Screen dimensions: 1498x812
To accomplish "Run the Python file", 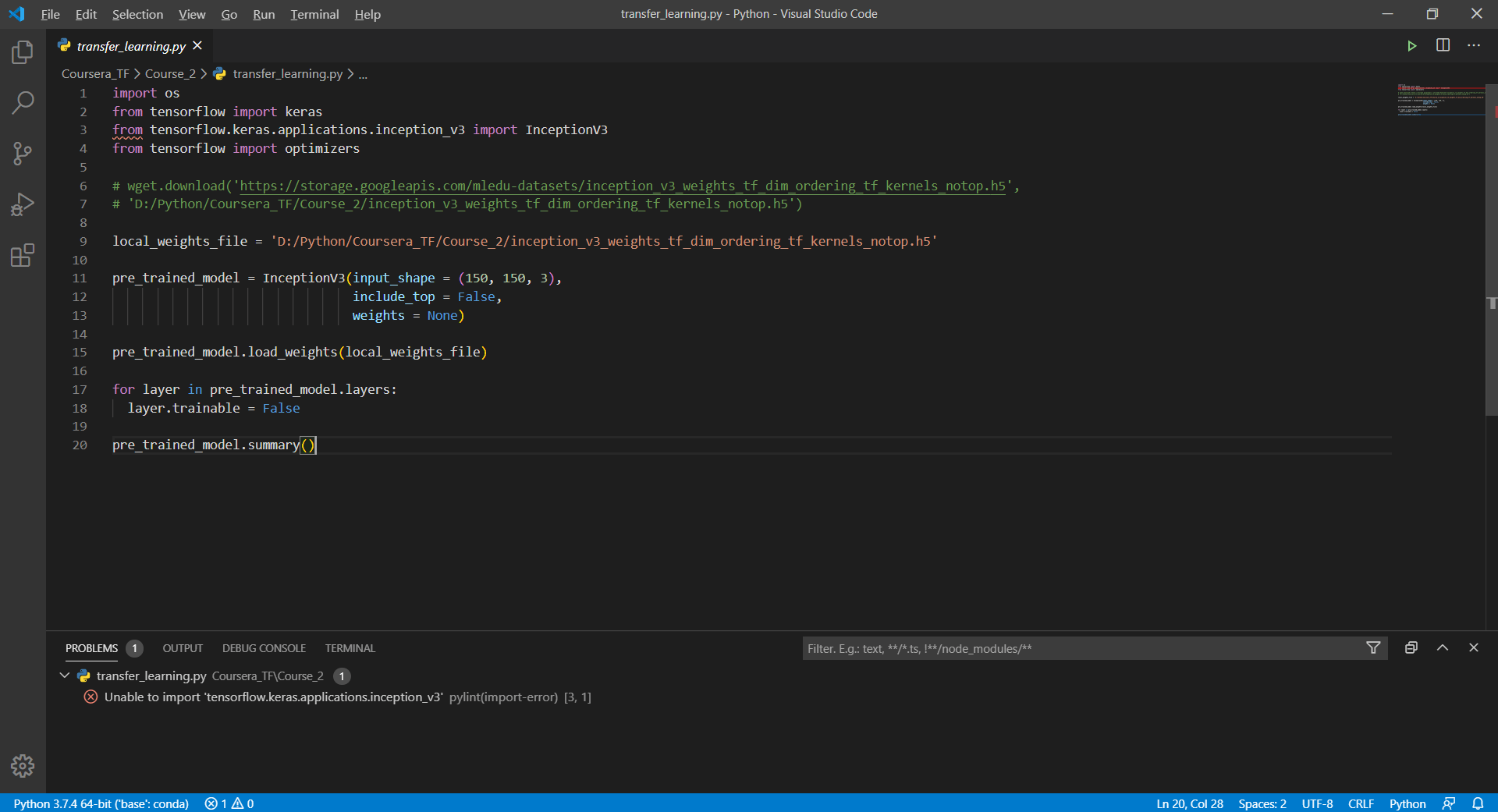I will [1412, 45].
